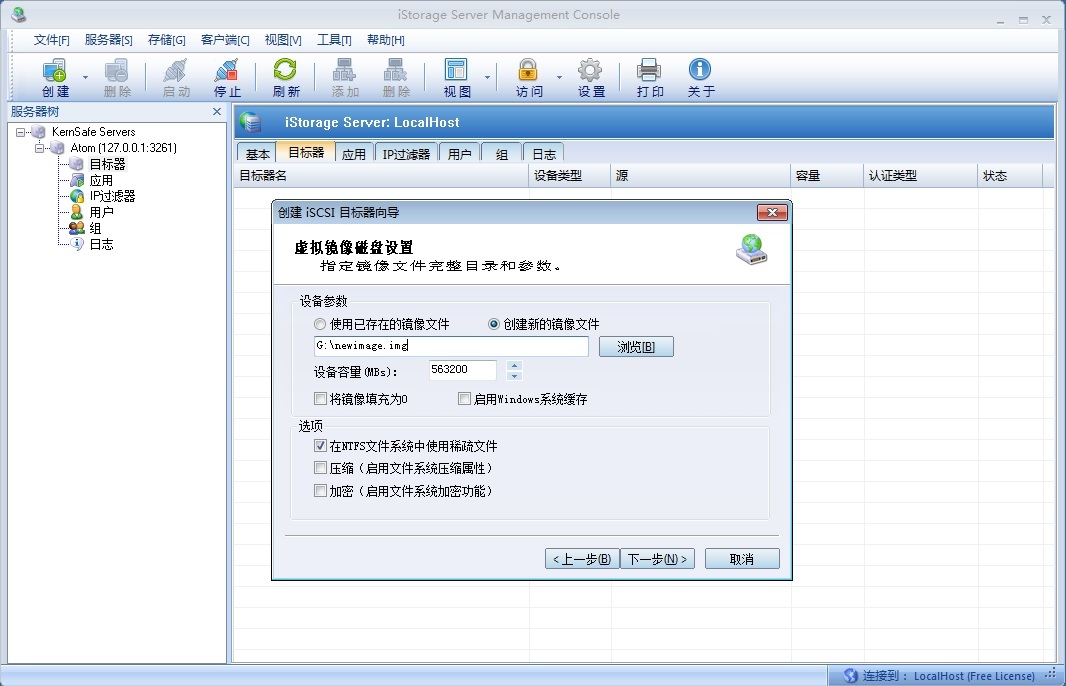Open 工具[T] menu
Image resolution: width=1066 pixels, height=686 pixels.
pos(334,40)
